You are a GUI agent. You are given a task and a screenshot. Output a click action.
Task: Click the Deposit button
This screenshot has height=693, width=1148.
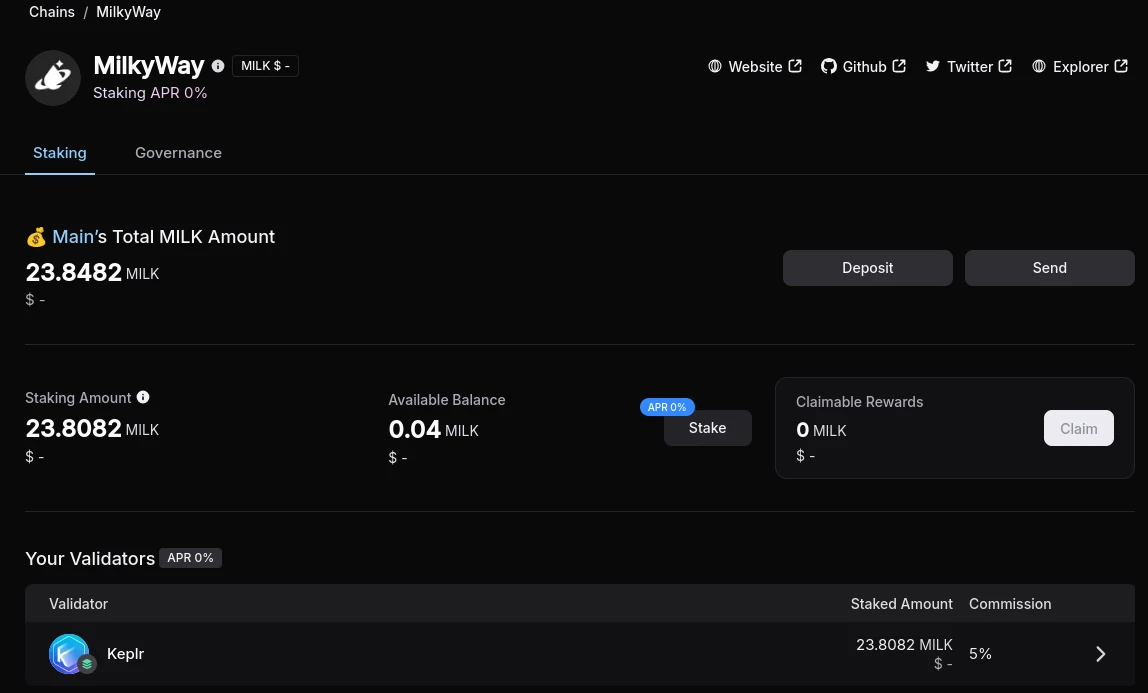868,268
